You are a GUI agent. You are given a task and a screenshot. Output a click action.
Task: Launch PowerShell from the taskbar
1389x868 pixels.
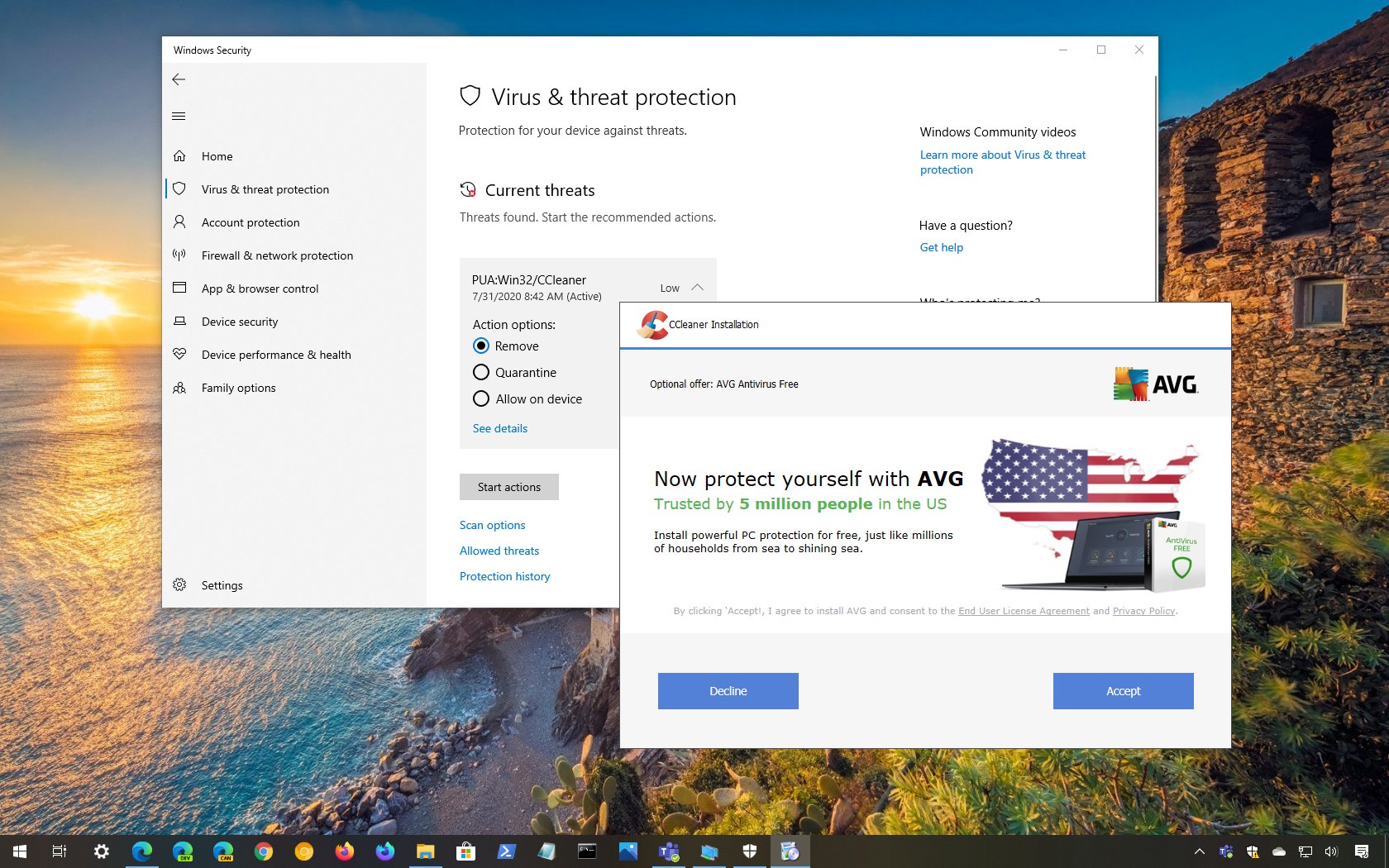[x=505, y=851]
